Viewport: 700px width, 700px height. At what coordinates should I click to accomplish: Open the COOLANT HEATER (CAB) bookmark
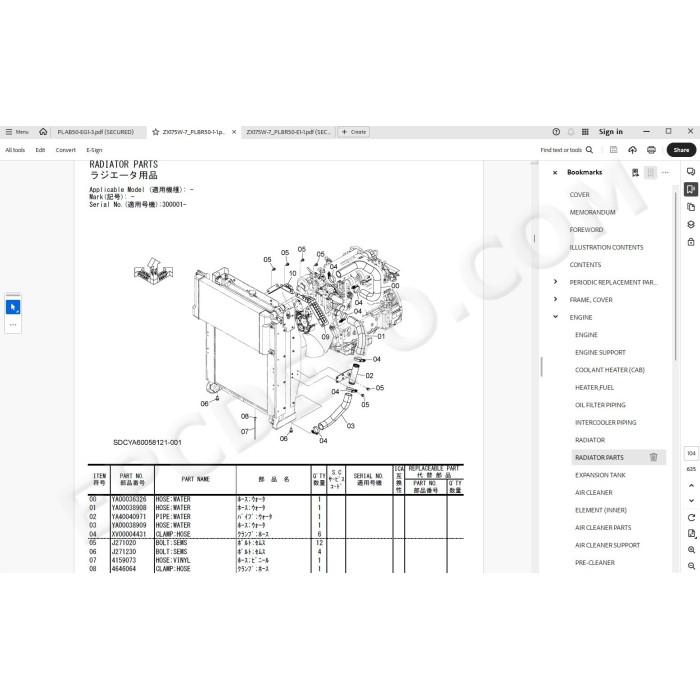610,370
